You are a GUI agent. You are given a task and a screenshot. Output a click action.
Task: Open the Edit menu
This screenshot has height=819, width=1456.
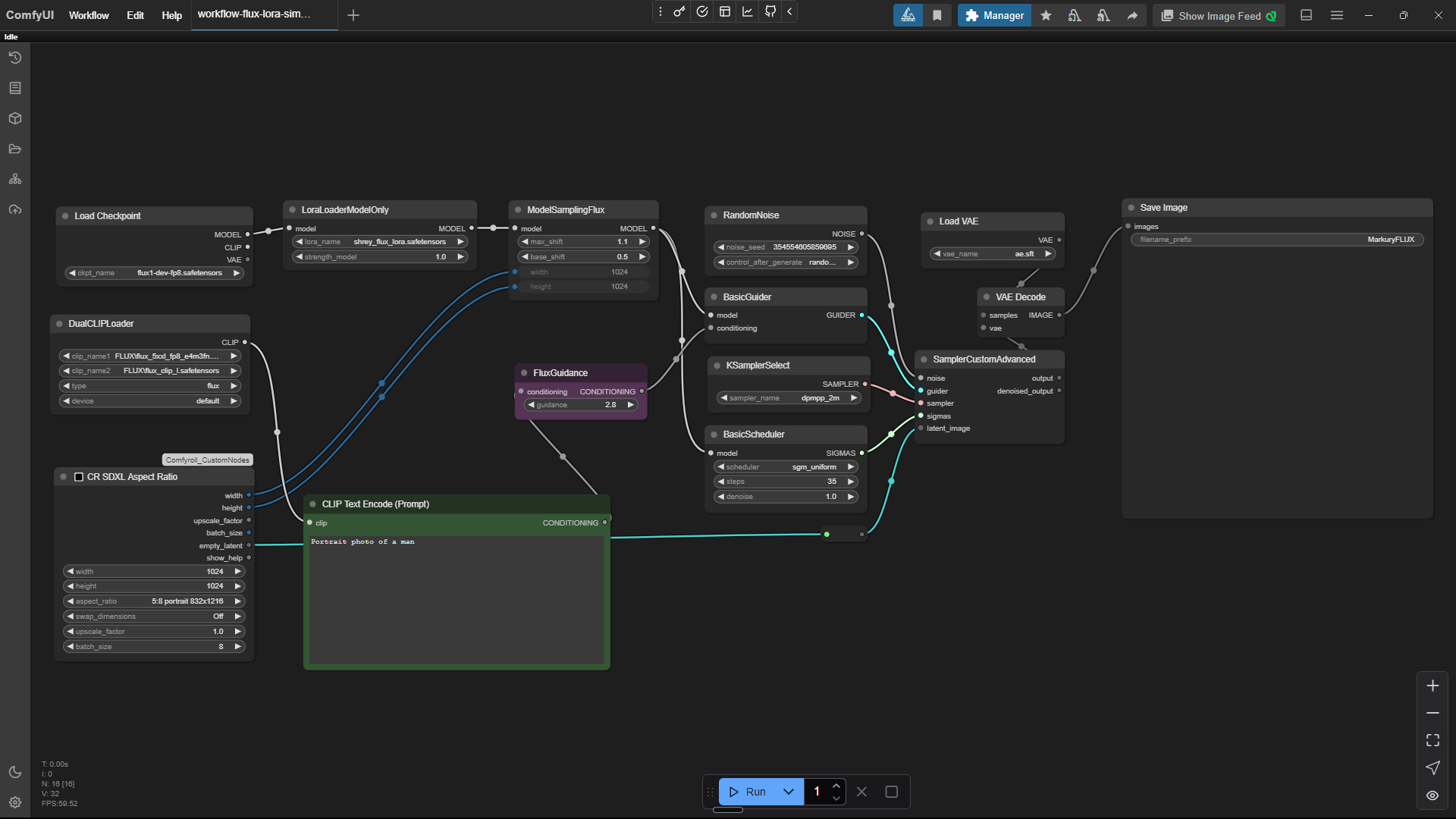pos(135,15)
